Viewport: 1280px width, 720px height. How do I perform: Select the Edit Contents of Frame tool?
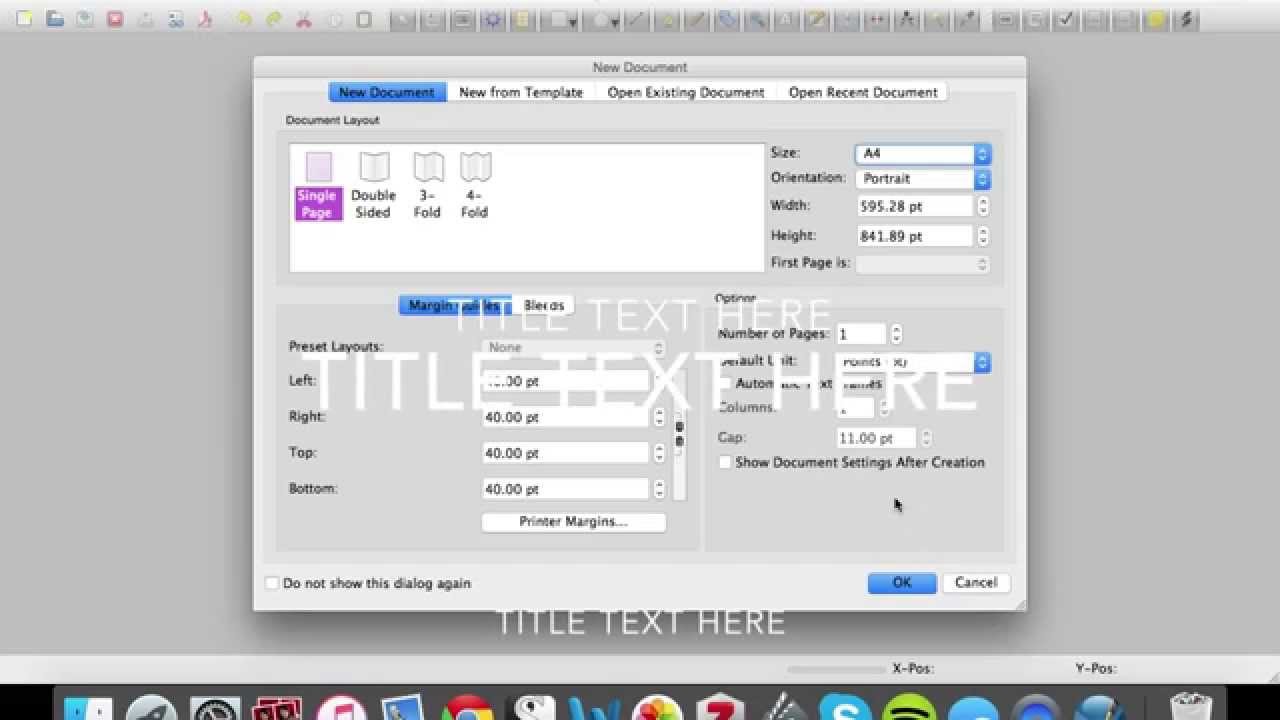(786, 19)
